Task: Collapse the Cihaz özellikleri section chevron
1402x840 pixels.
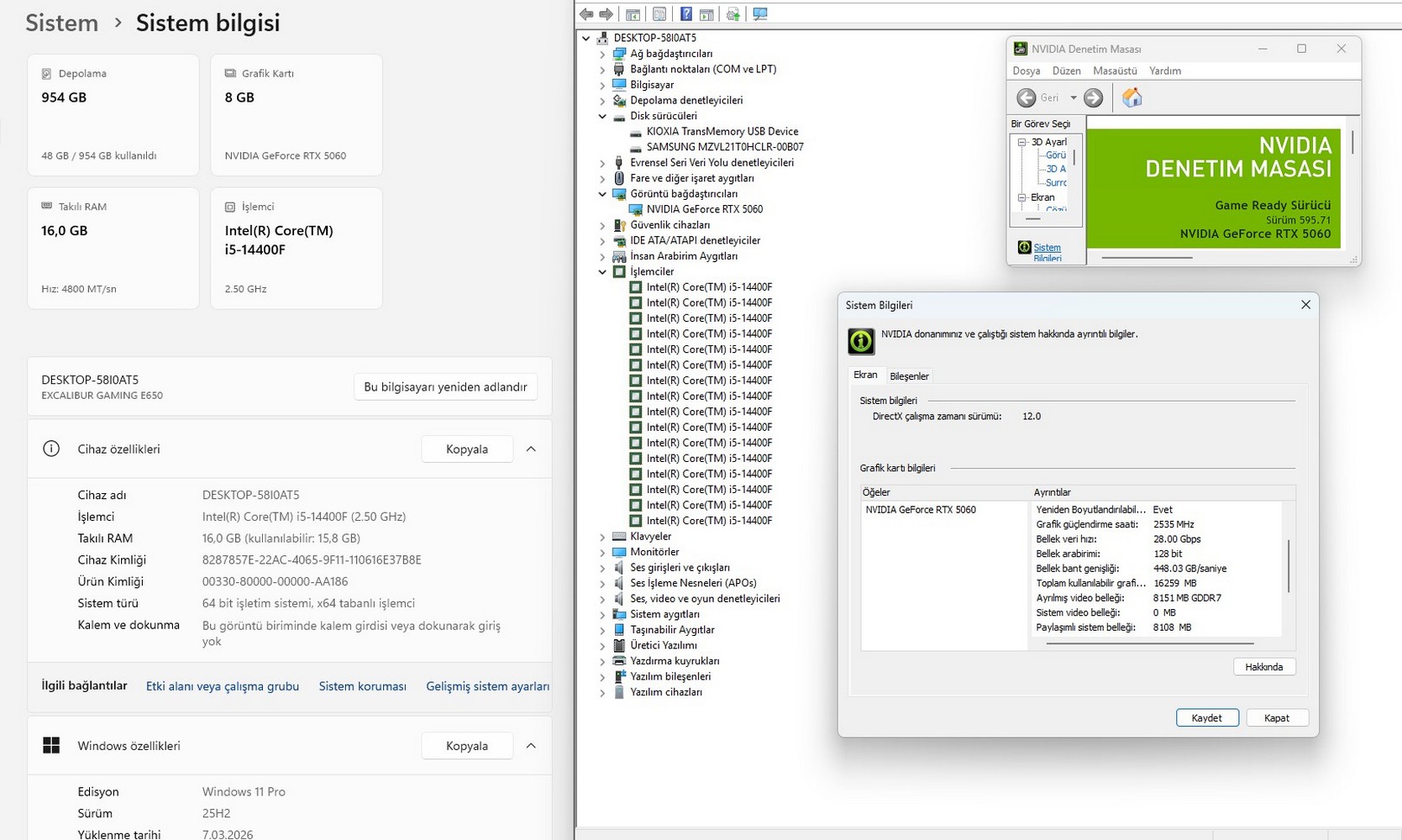Action: (531, 449)
